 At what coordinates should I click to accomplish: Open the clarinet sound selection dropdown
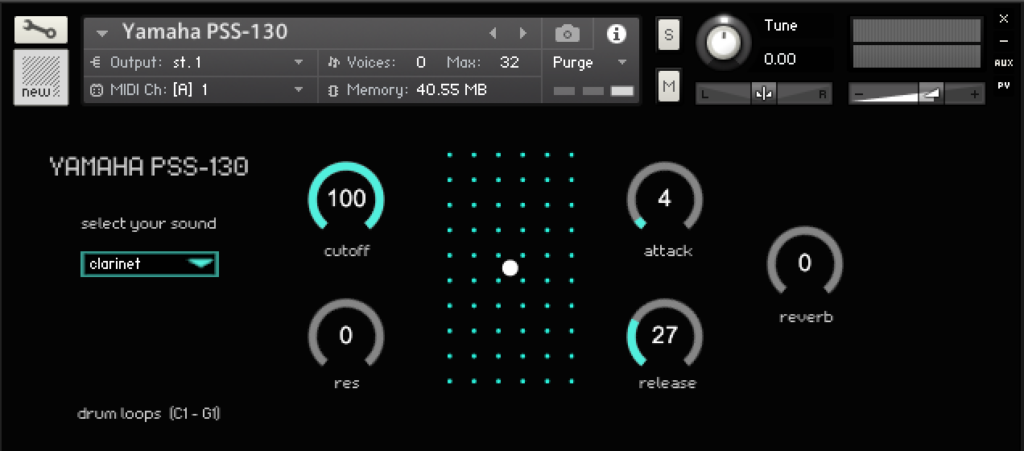pyautogui.click(x=150, y=264)
